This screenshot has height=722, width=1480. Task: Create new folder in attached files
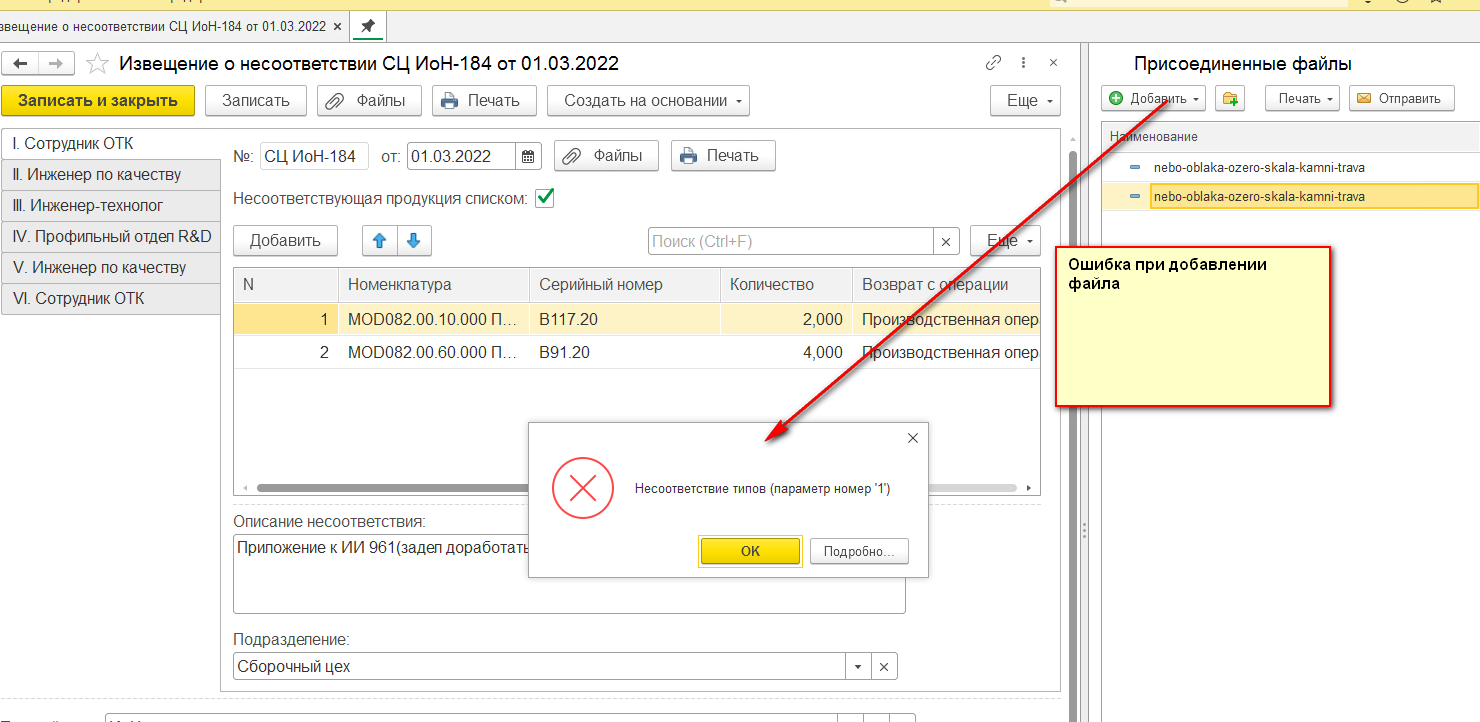tap(1230, 98)
